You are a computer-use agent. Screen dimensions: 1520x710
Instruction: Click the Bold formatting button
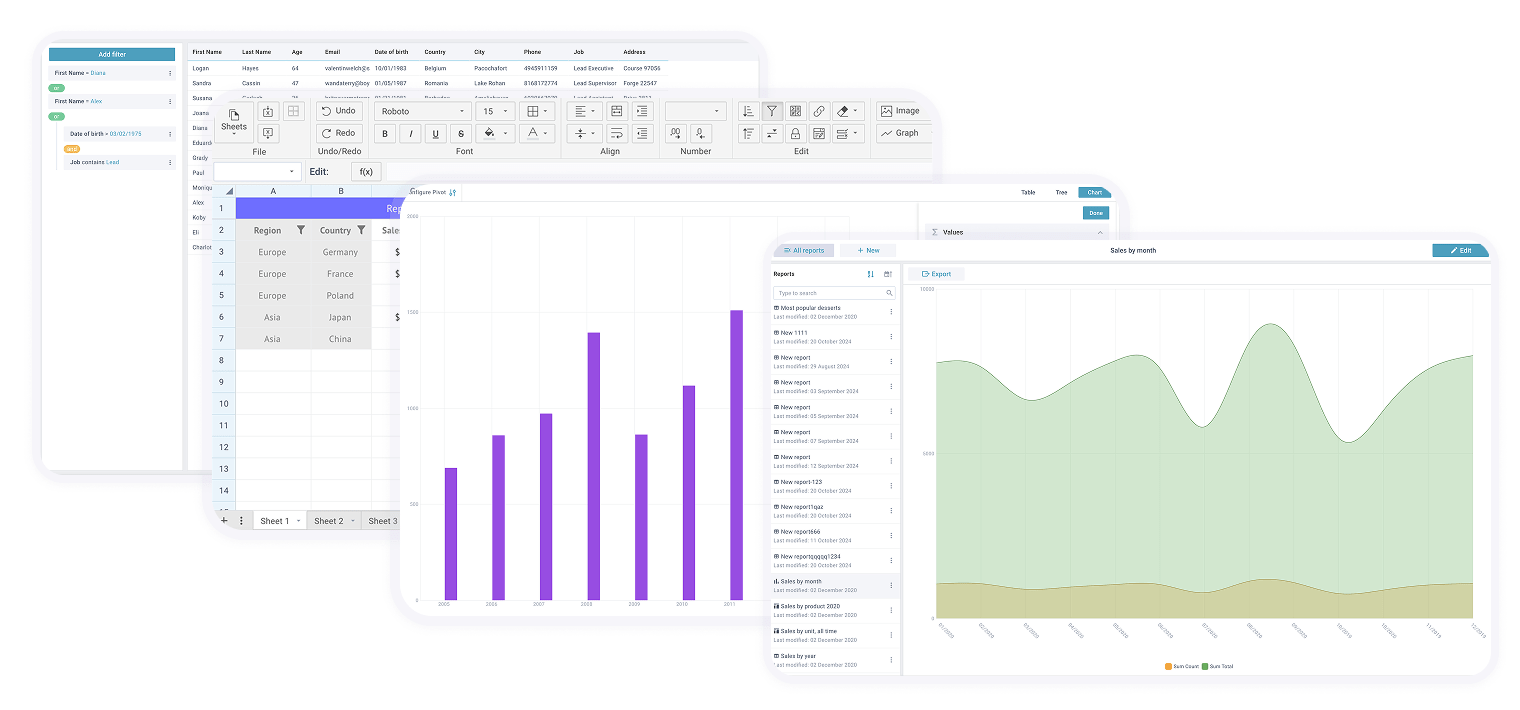pyautogui.click(x=386, y=134)
